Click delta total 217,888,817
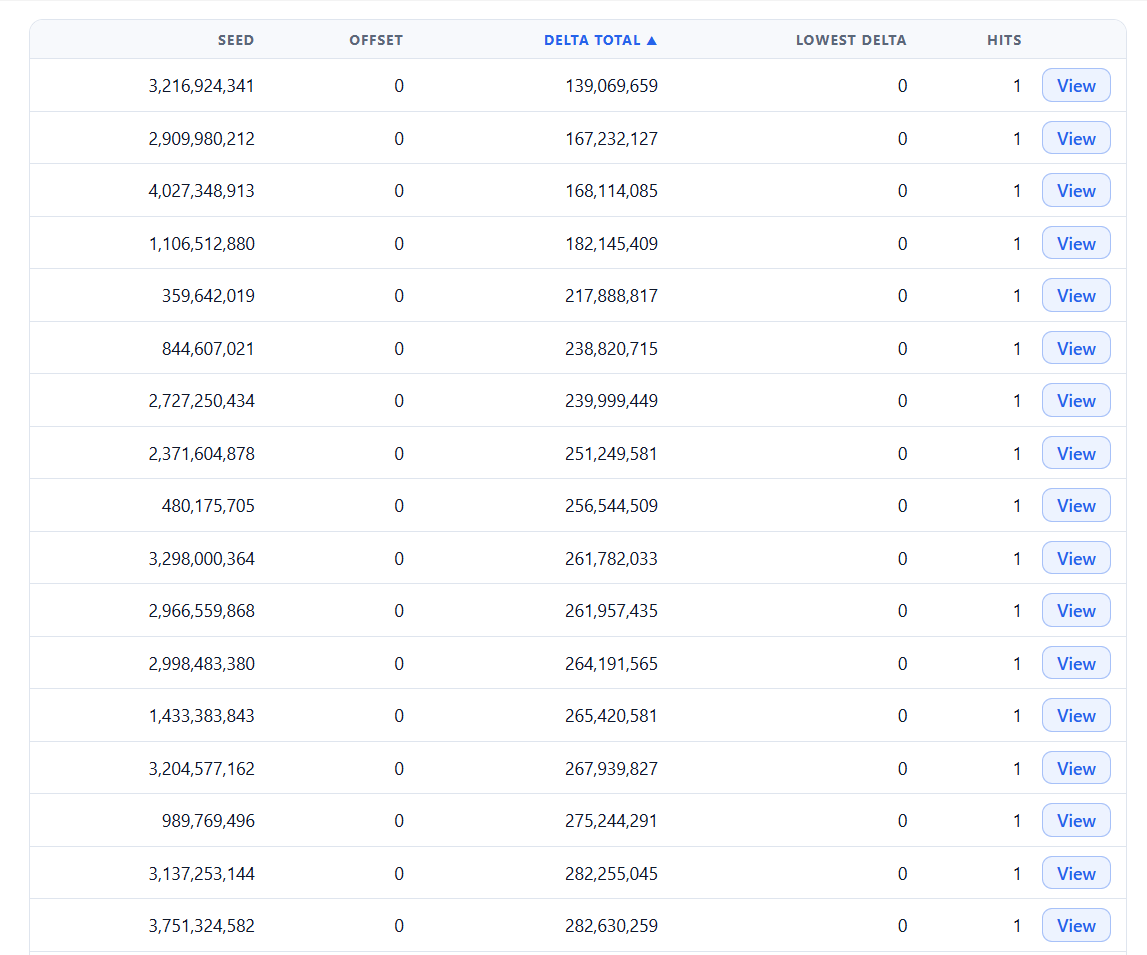The image size is (1147, 955). click(x=611, y=295)
